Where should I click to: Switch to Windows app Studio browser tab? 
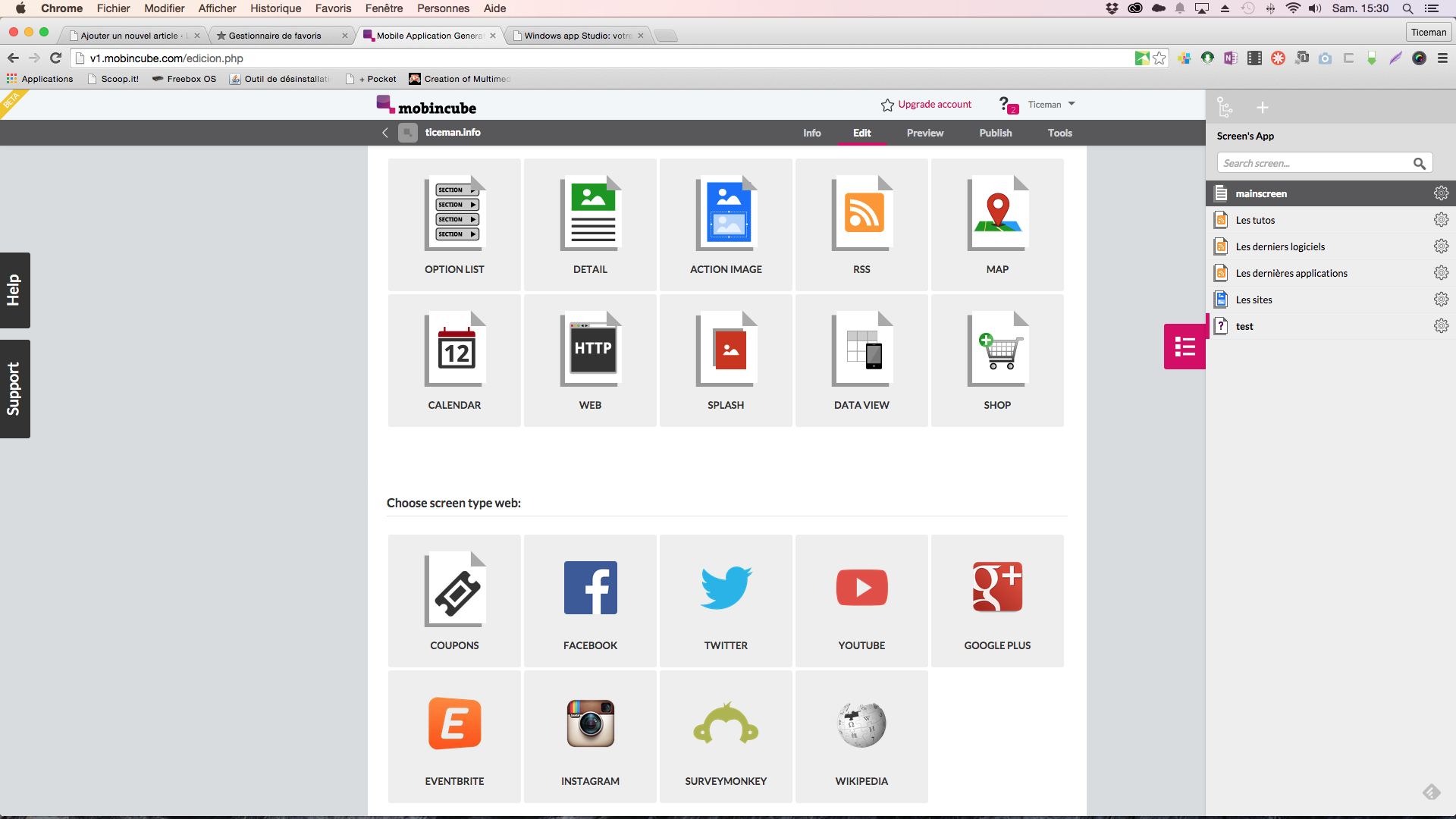coord(578,36)
